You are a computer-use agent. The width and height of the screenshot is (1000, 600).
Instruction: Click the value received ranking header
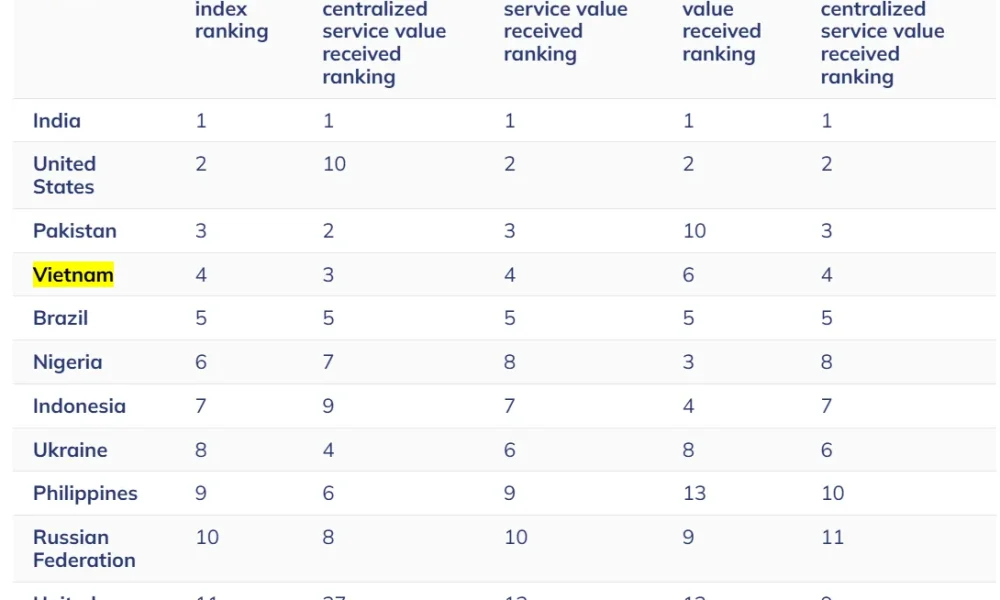(x=721, y=32)
